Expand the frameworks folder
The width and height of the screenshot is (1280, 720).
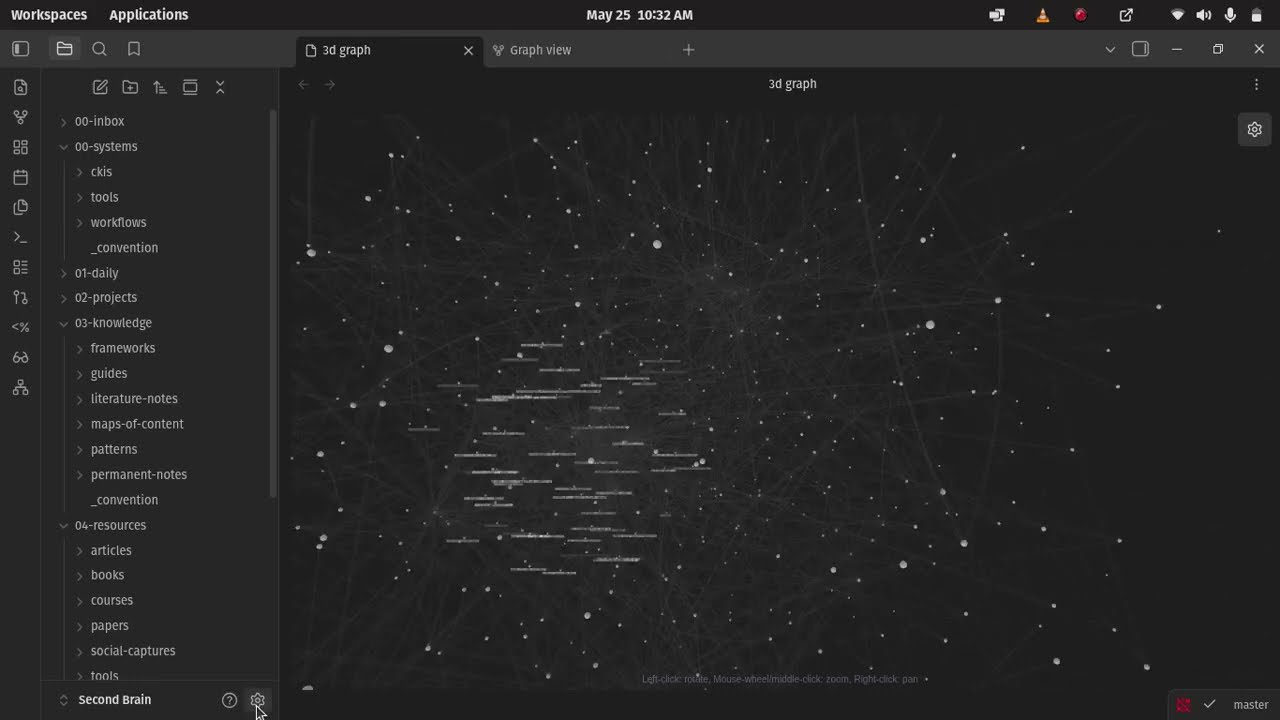point(79,348)
